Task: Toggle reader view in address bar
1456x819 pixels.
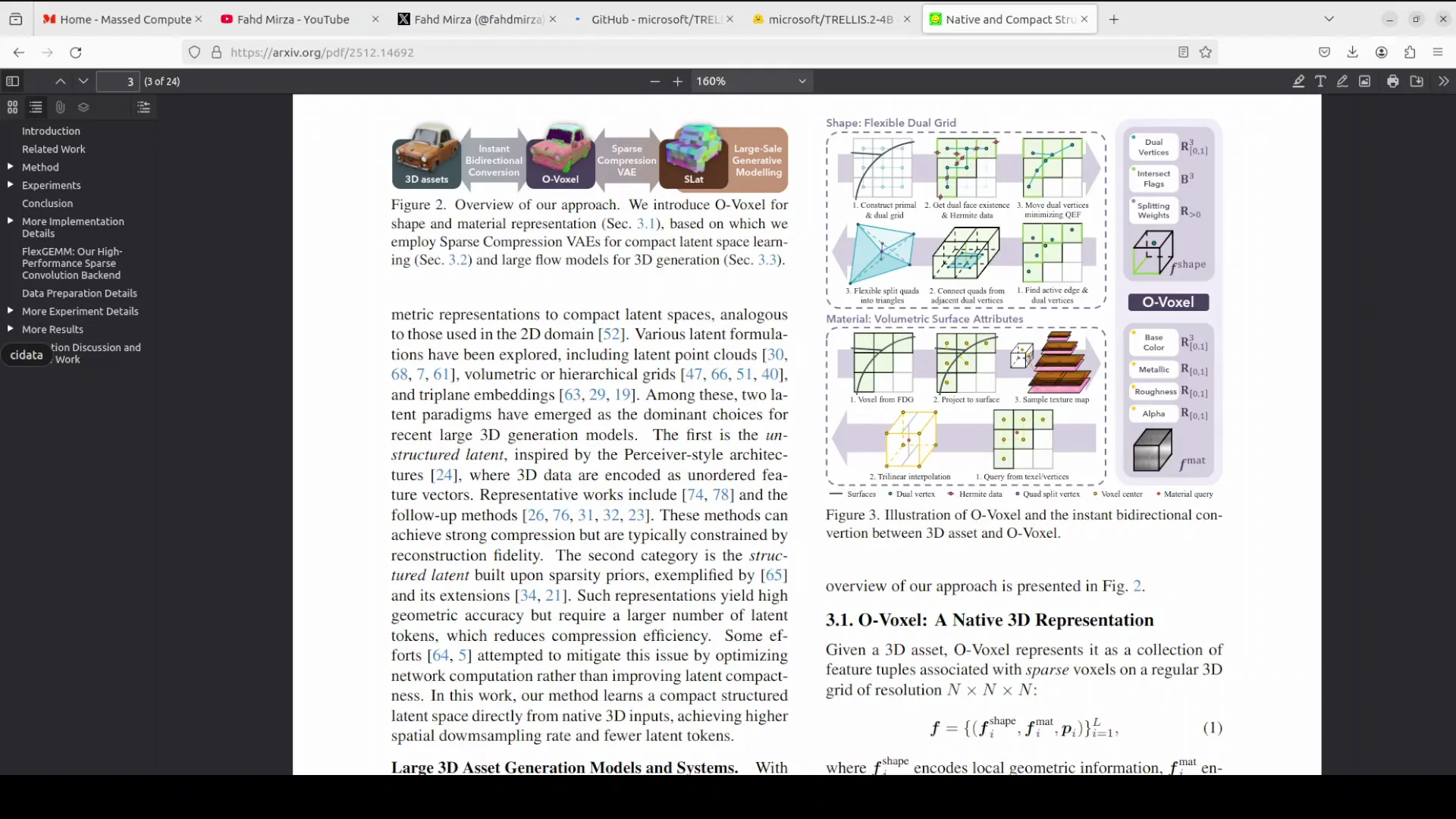Action: click(x=1183, y=52)
